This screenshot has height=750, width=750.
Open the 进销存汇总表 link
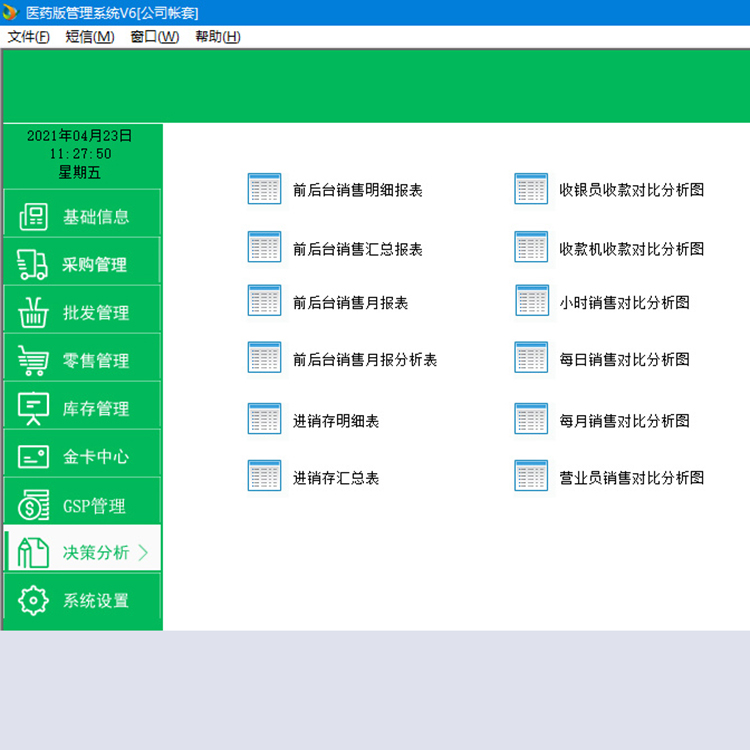336,477
